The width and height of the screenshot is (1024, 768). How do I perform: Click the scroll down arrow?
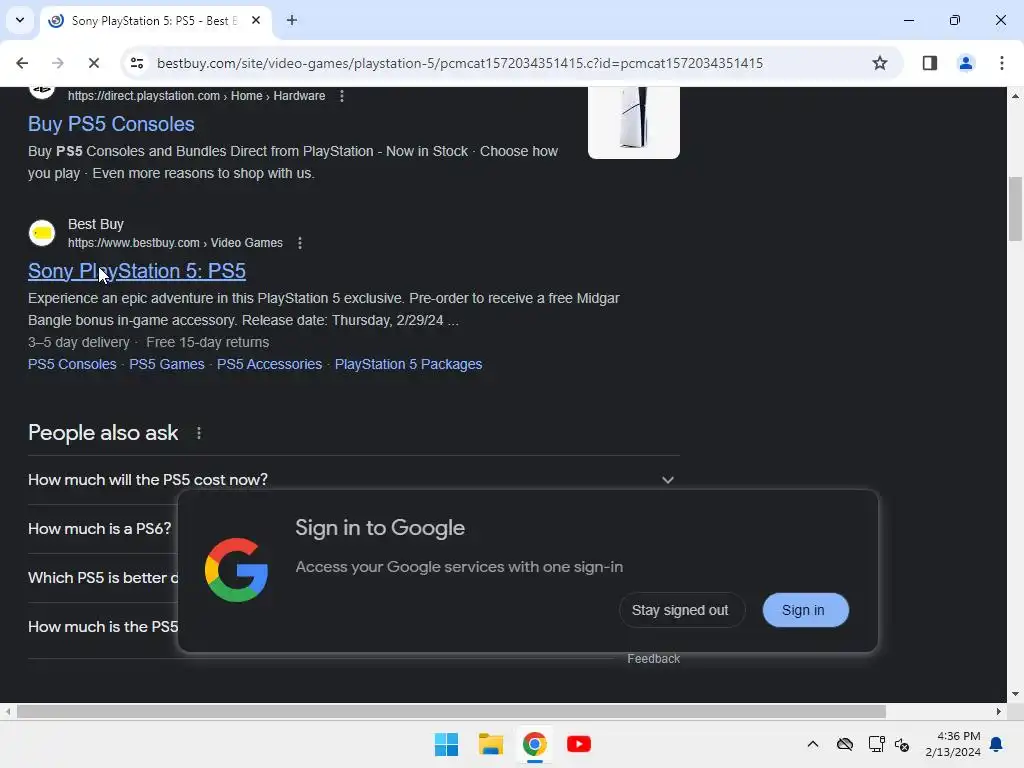point(1015,694)
